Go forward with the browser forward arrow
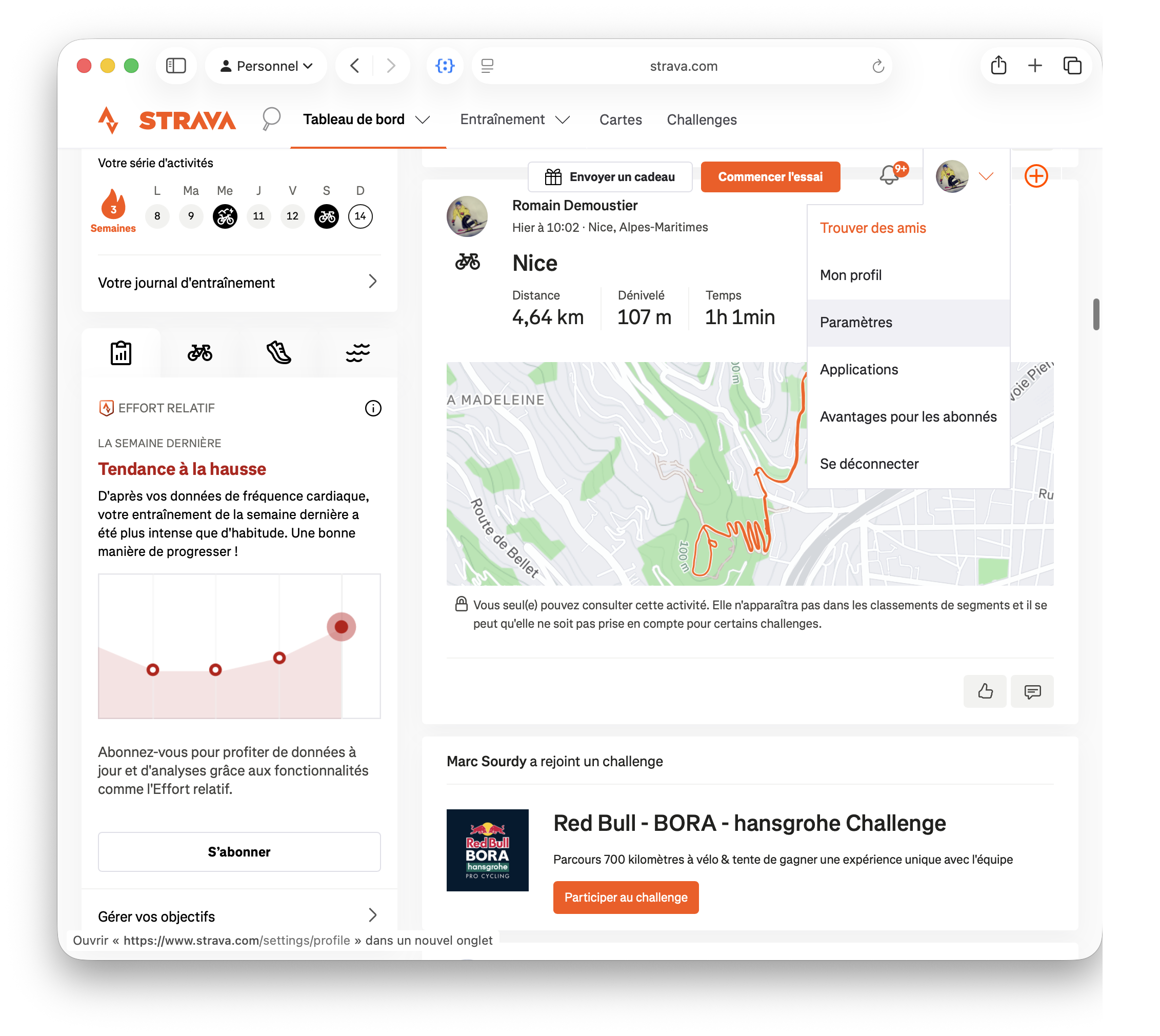The width and height of the screenshot is (1160, 1036). [x=391, y=66]
